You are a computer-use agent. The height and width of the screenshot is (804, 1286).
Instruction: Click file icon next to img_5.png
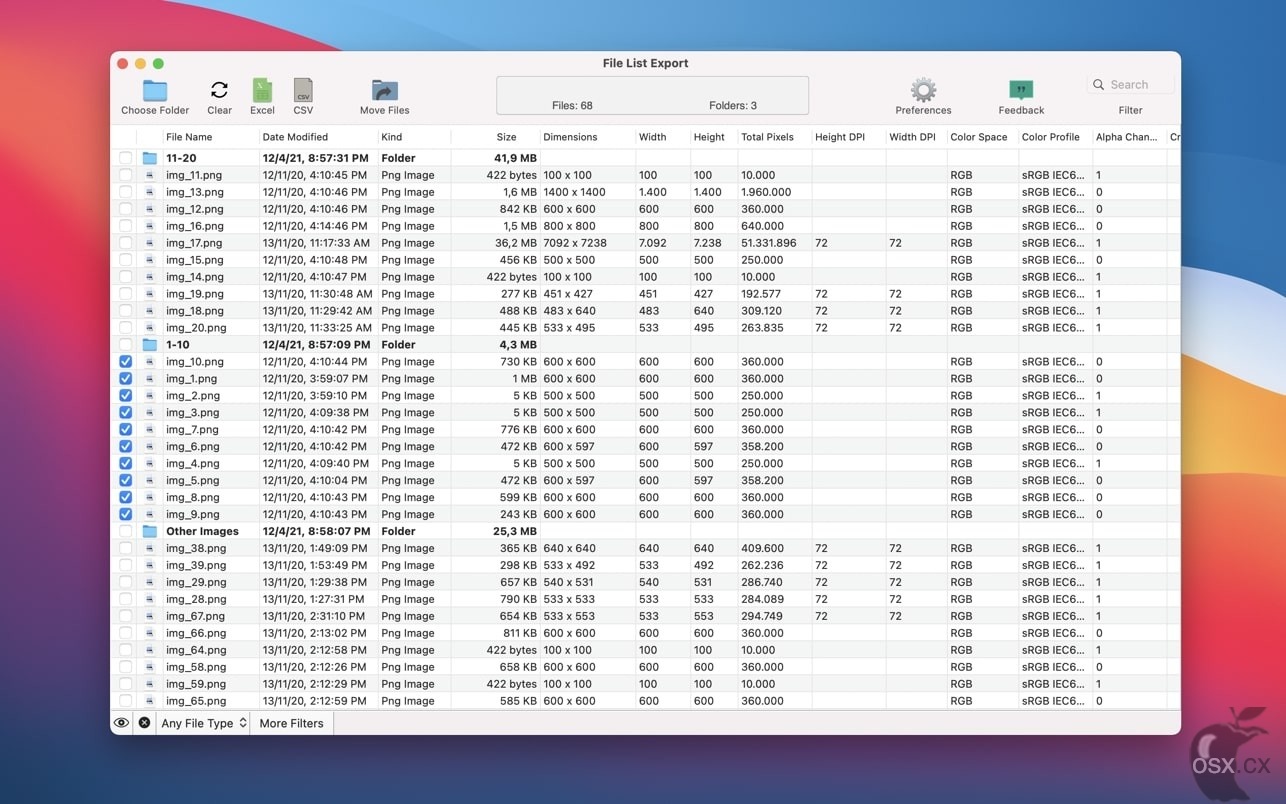coord(150,481)
